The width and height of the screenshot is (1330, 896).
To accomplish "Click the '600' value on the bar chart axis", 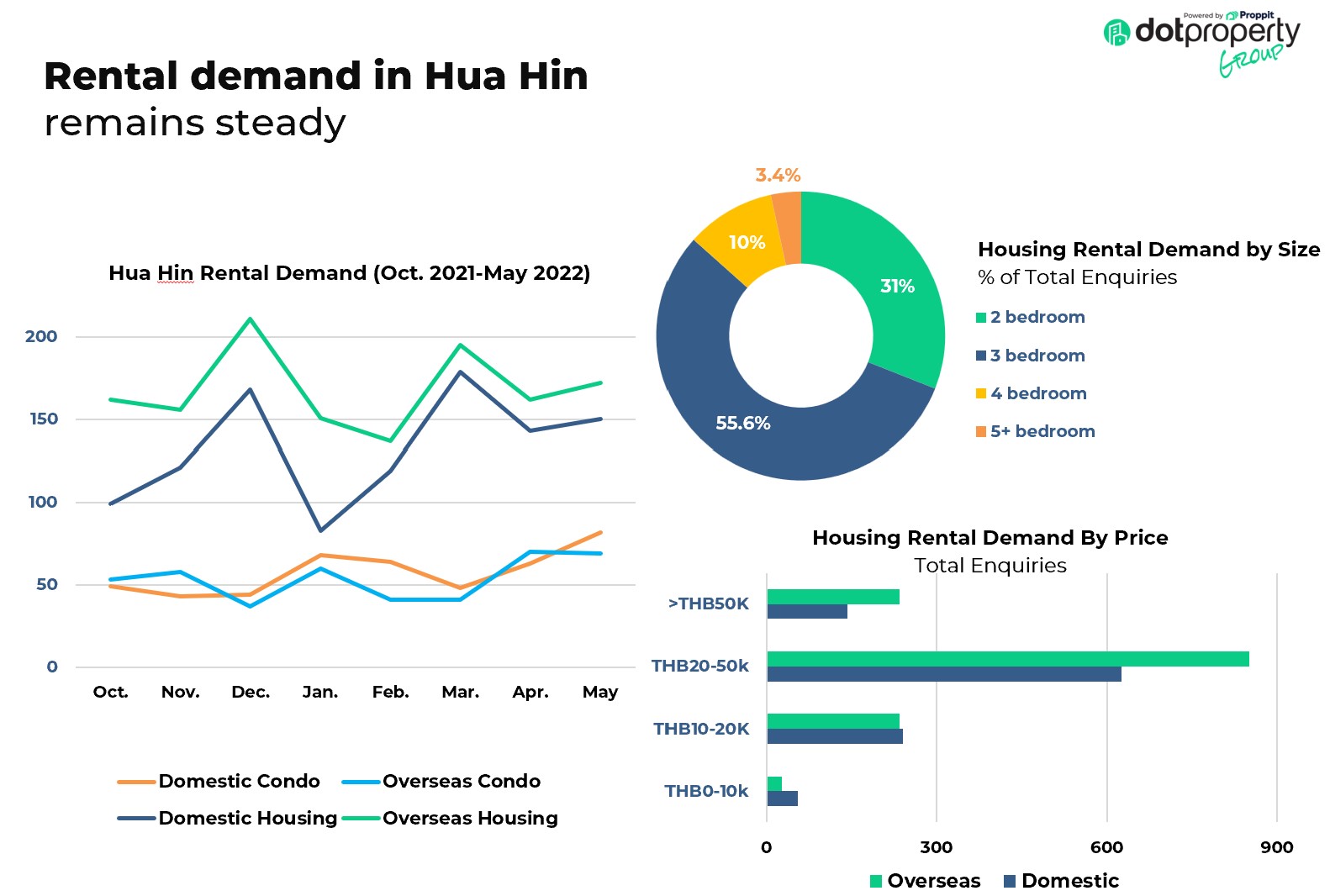I will (x=1106, y=847).
